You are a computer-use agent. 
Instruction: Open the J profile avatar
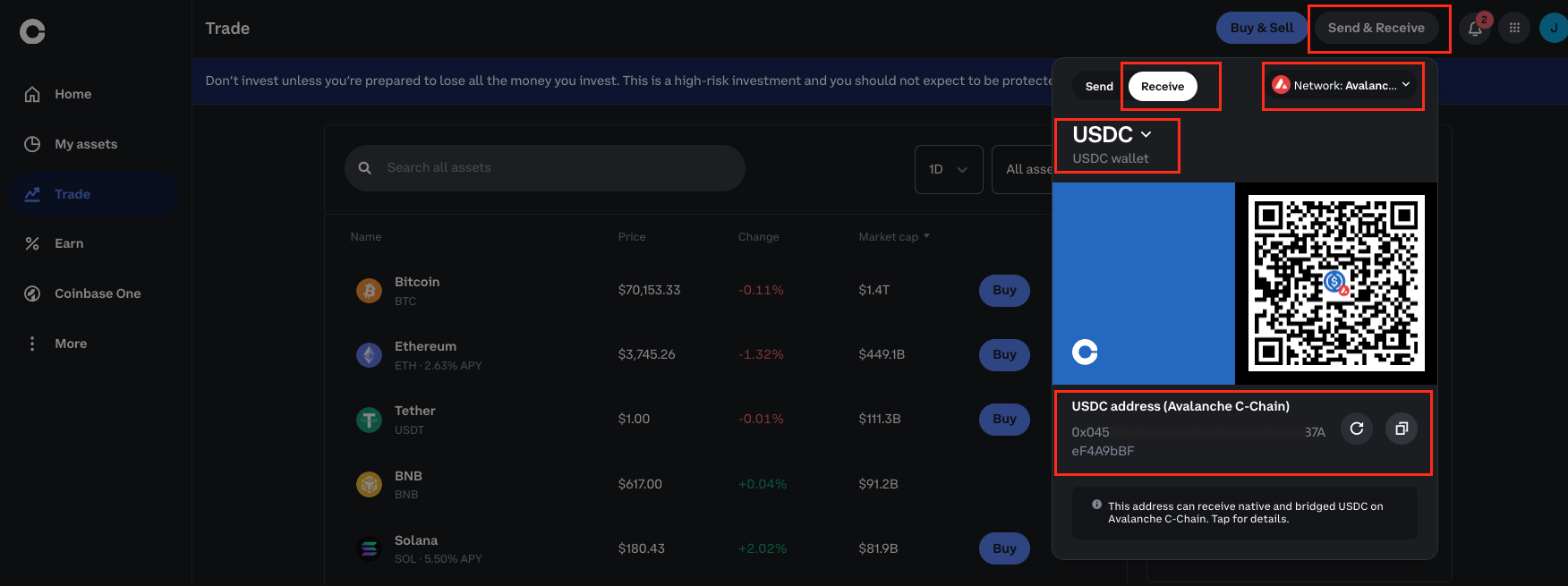[x=1554, y=28]
